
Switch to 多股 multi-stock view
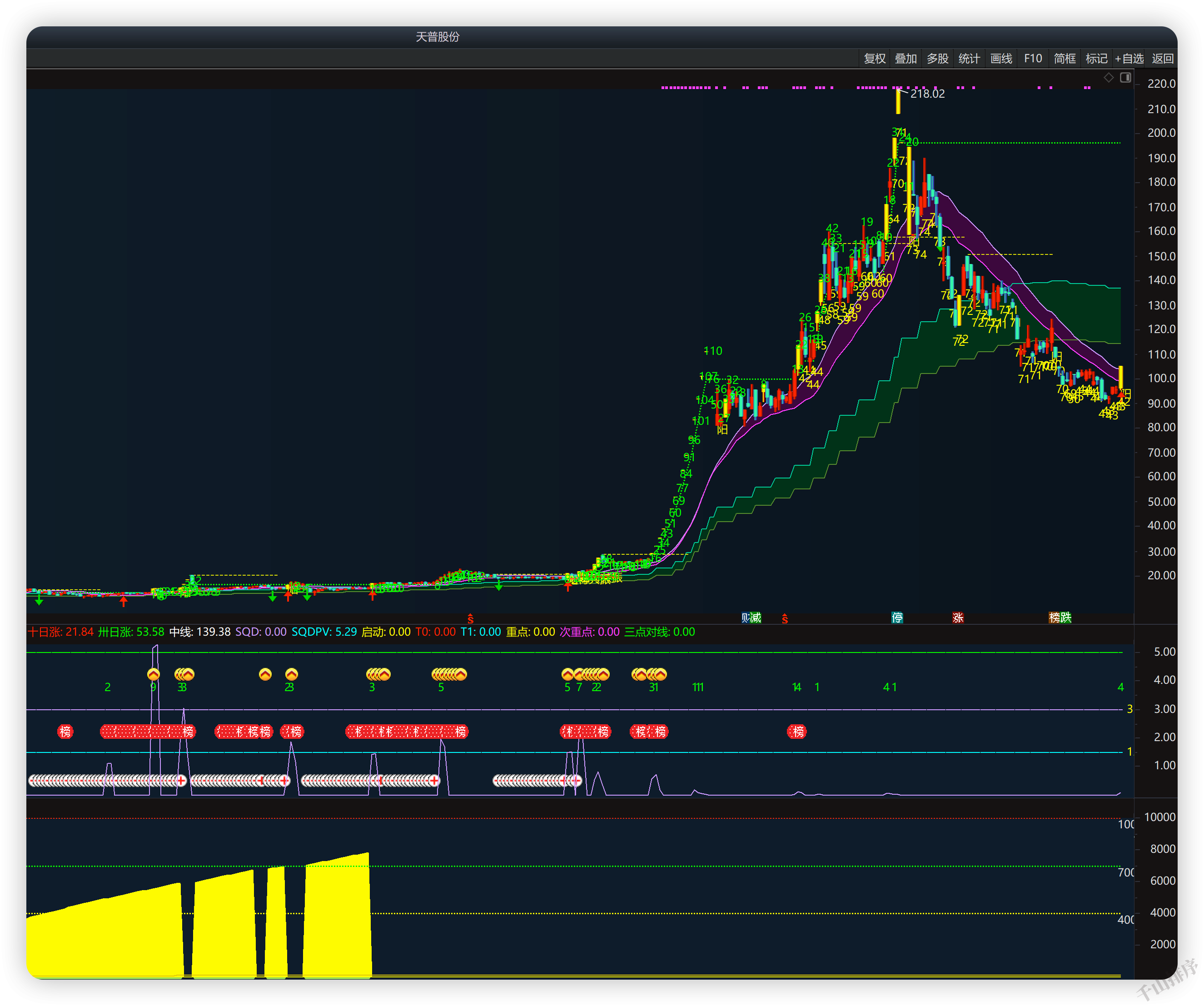[x=937, y=59]
